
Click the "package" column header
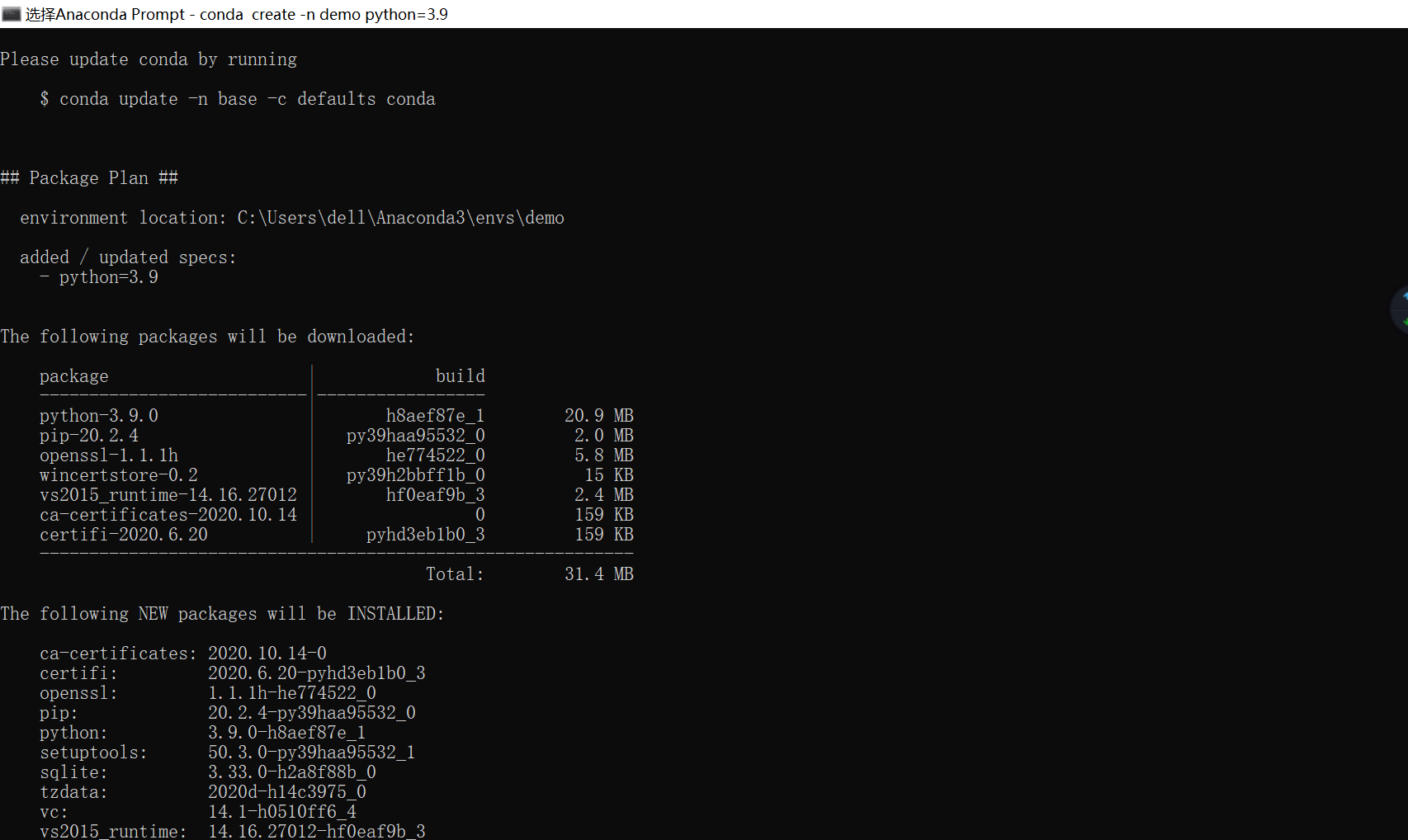pos(74,376)
